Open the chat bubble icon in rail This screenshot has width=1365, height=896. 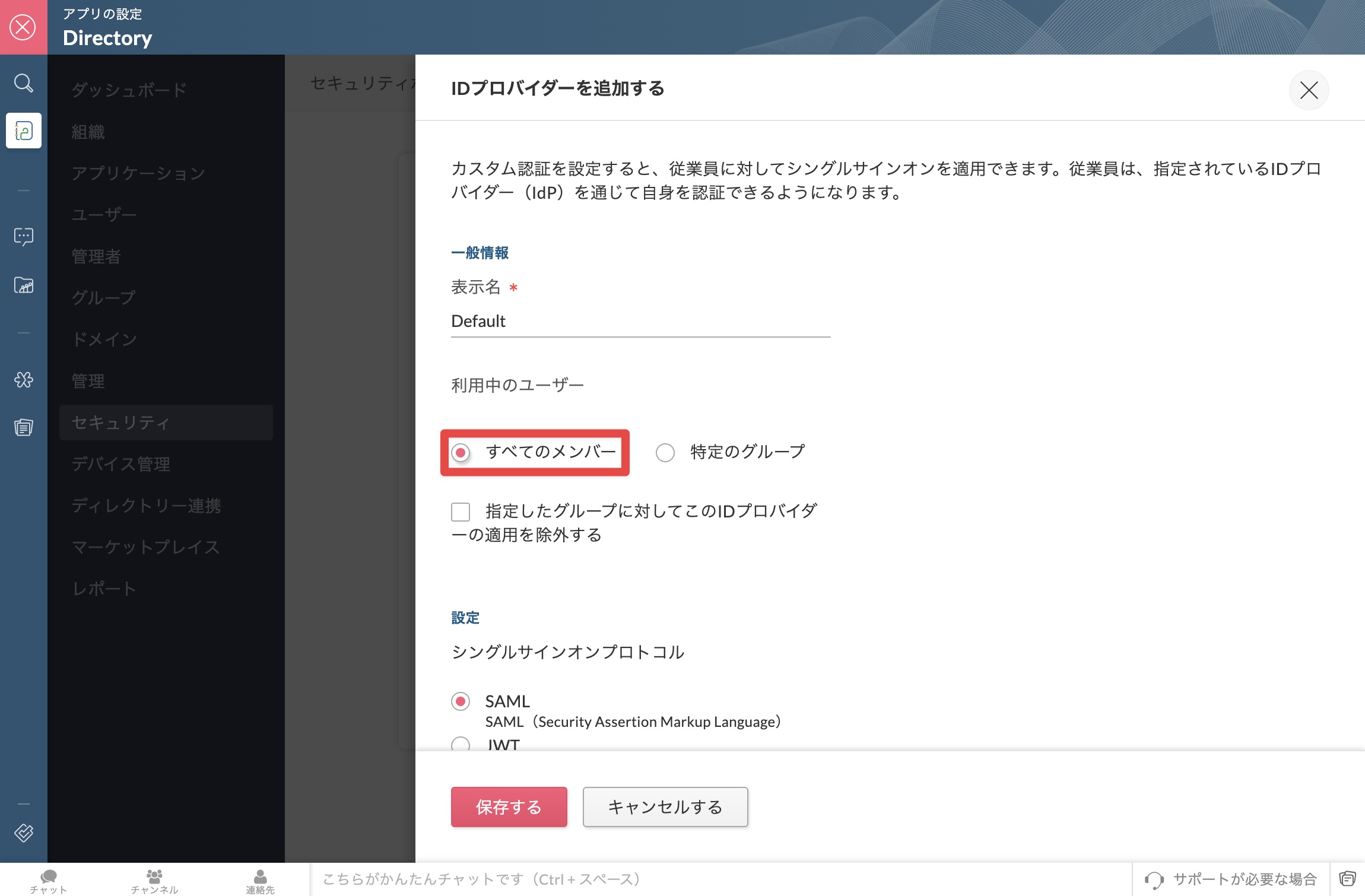click(24, 237)
